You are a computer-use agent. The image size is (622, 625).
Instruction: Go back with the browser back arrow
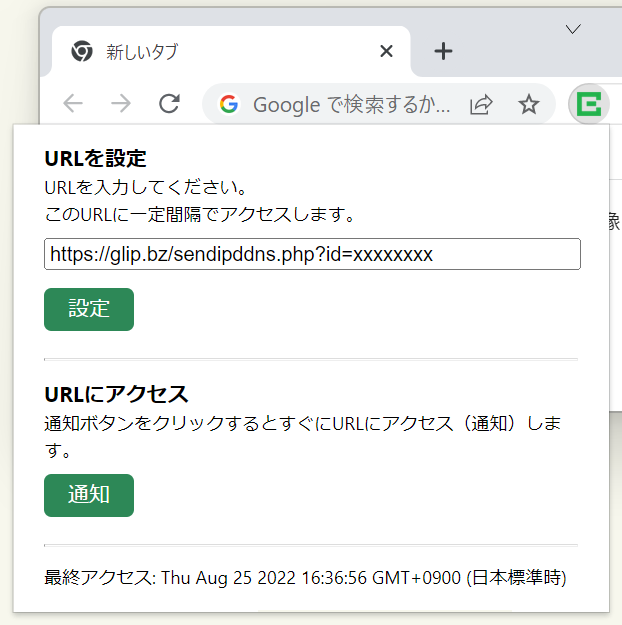(x=73, y=104)
